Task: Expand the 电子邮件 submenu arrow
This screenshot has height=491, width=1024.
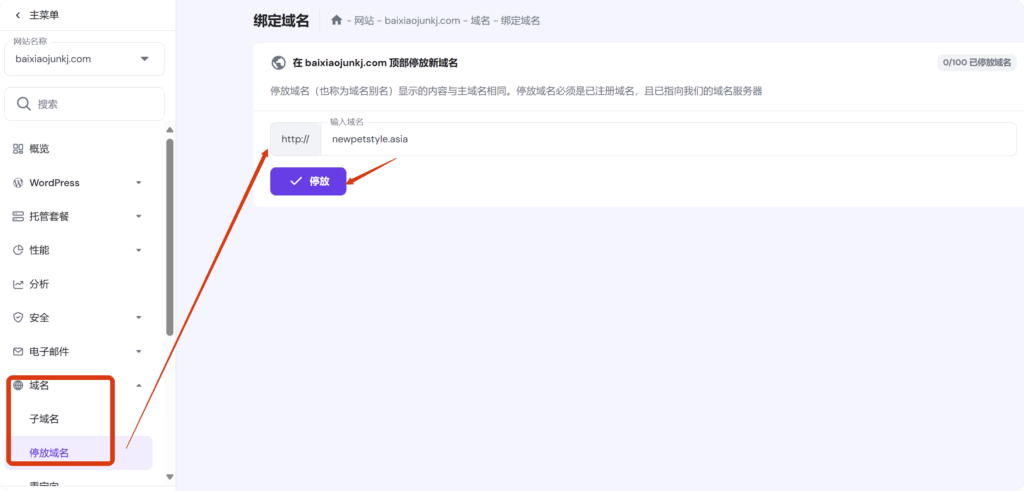Action: point(139,352)
